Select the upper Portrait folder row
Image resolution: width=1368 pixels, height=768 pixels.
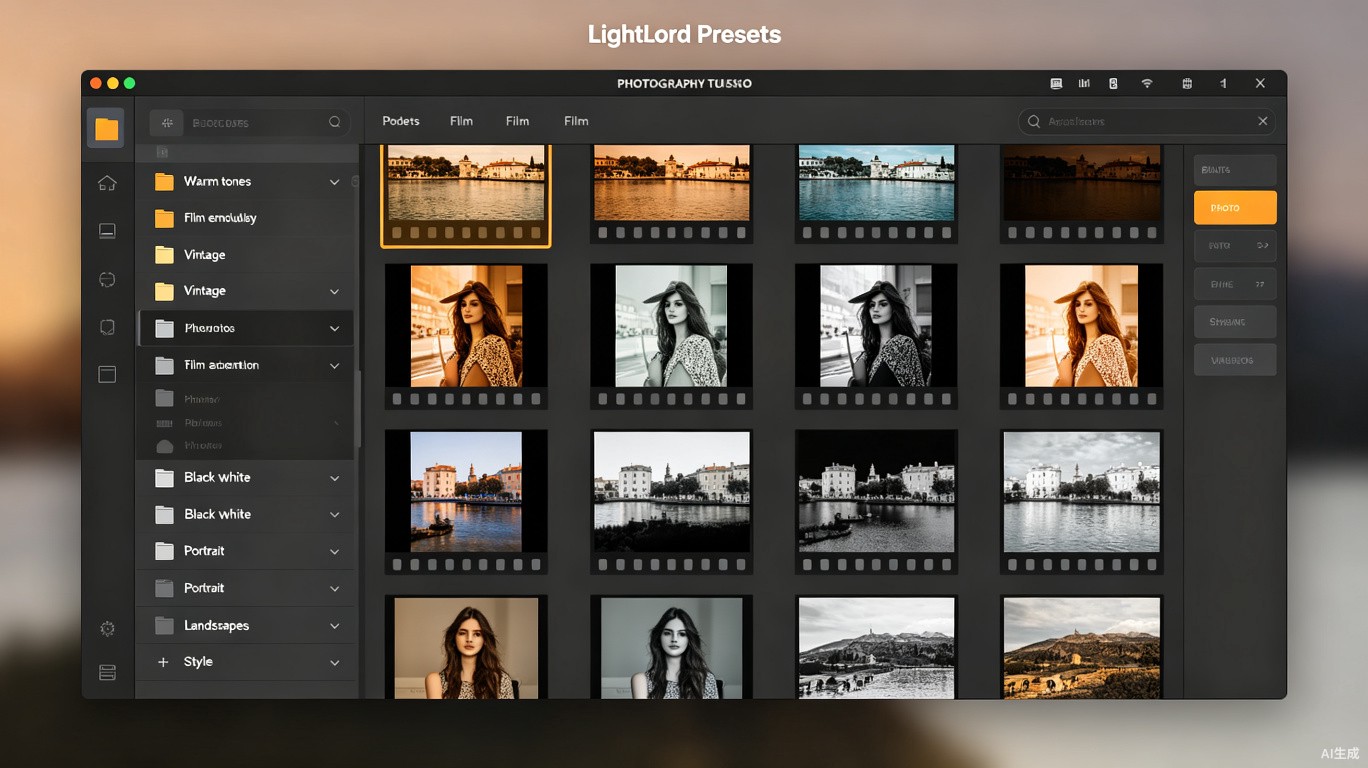(x=245, y=551)
